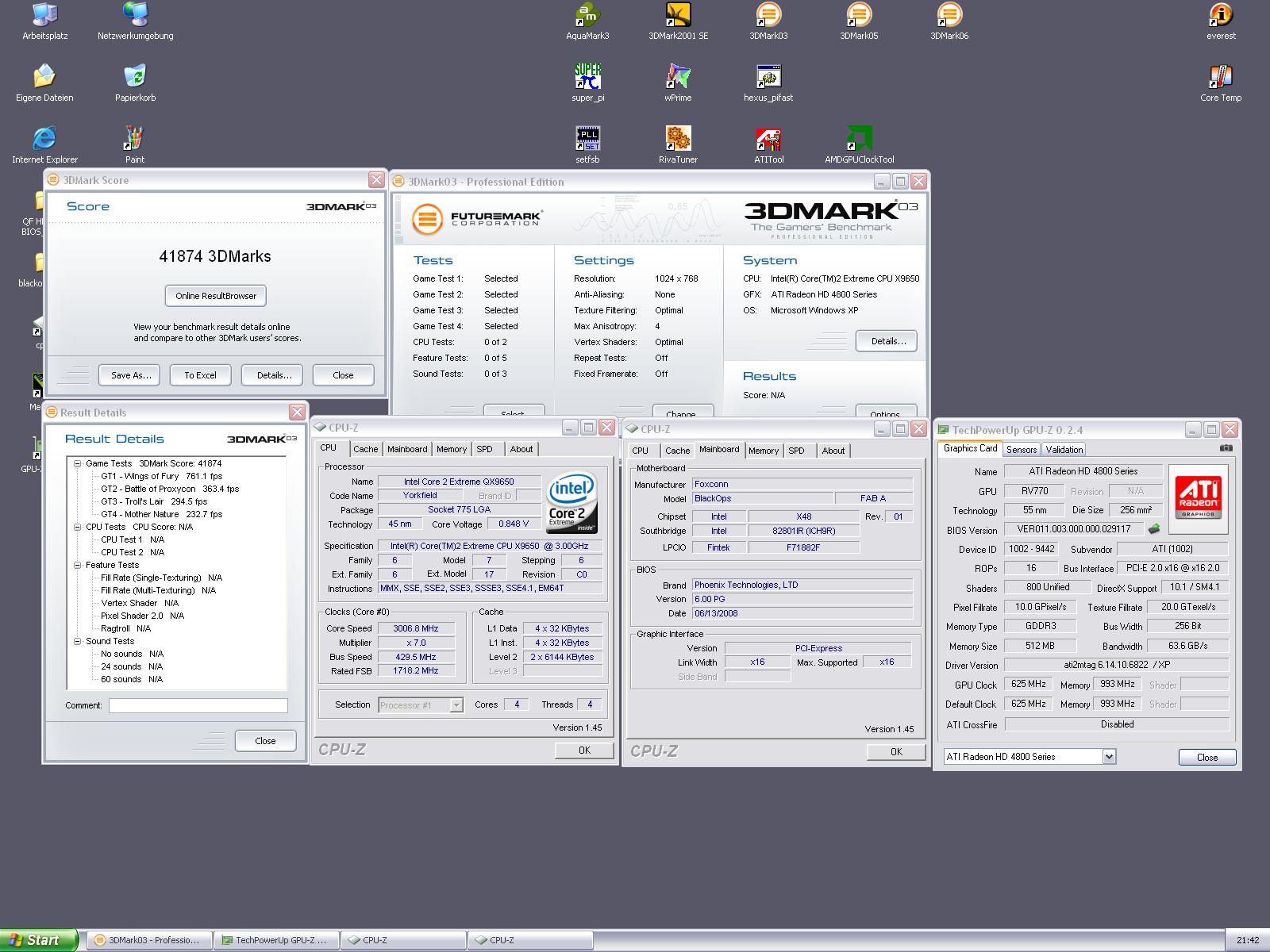Screen dimensions: 1270x952
Task: Open the RivaTuner desktop icon
Action: [678, 145]
